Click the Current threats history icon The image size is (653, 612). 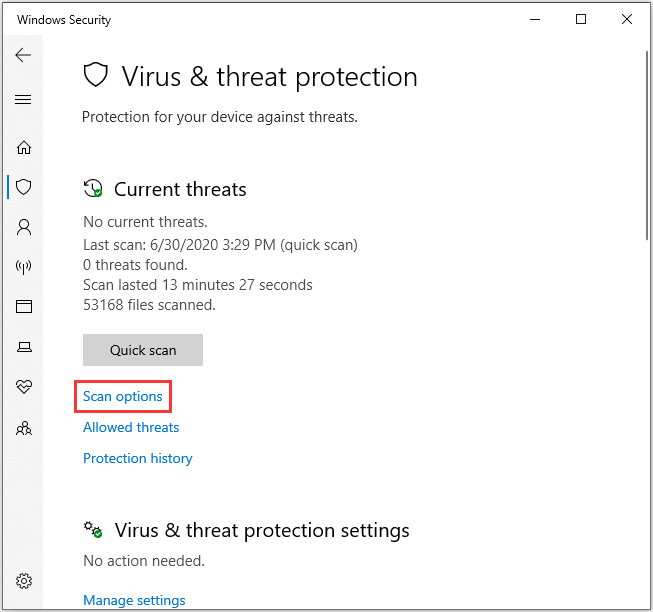[93, 188]
